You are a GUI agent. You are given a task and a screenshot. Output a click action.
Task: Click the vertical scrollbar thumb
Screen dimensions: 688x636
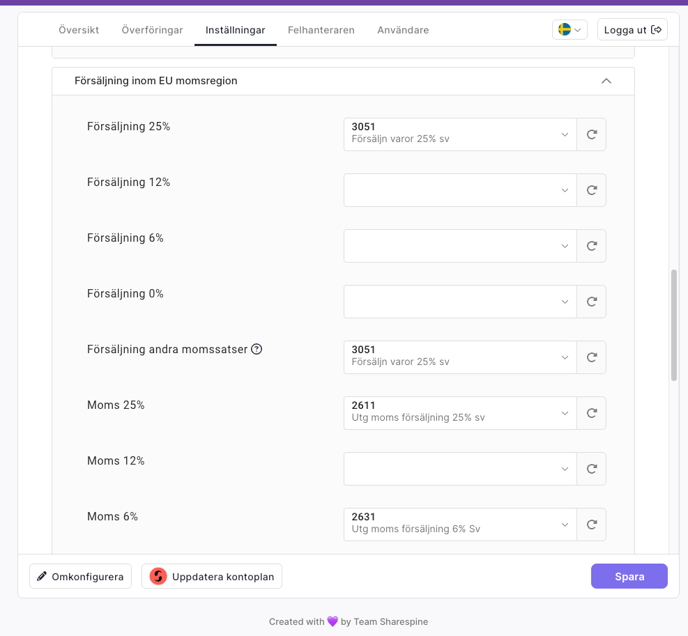pos(674,325)
